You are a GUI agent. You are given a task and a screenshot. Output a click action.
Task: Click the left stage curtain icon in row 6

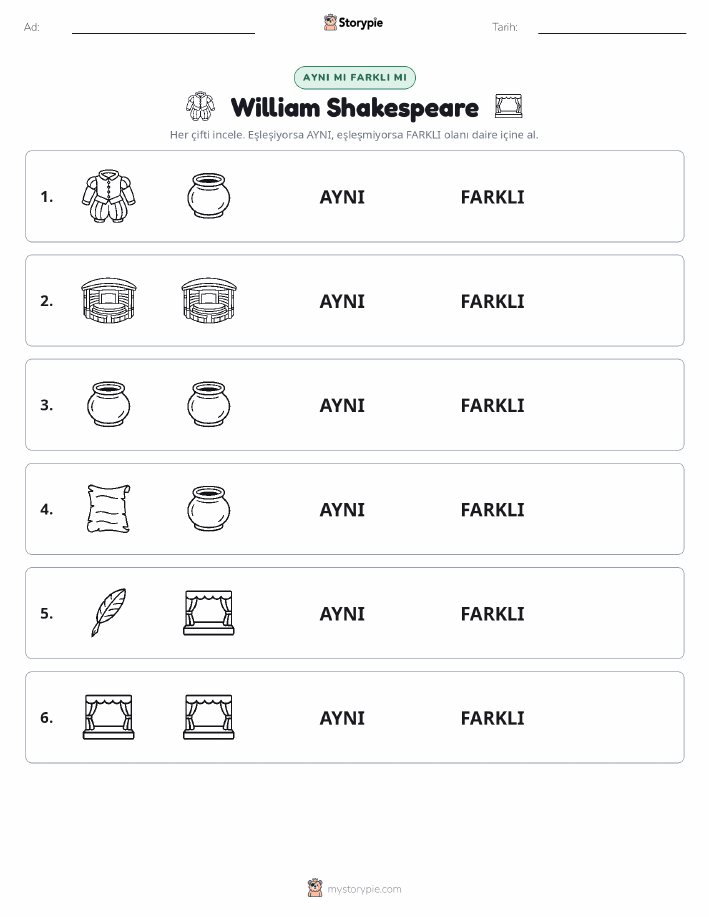[109, 717]
